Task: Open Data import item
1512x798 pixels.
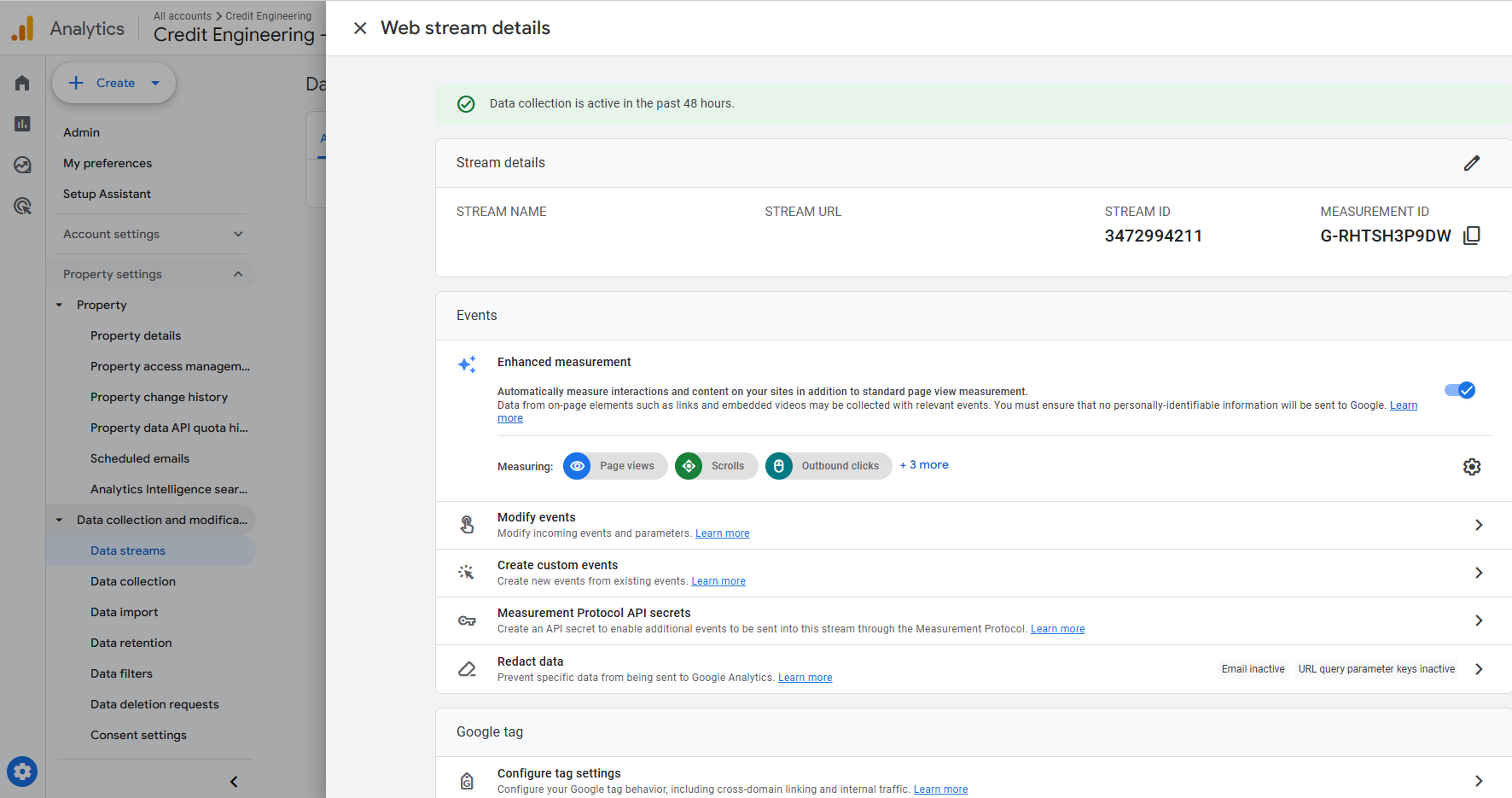Action: click(x=125, y=612)
